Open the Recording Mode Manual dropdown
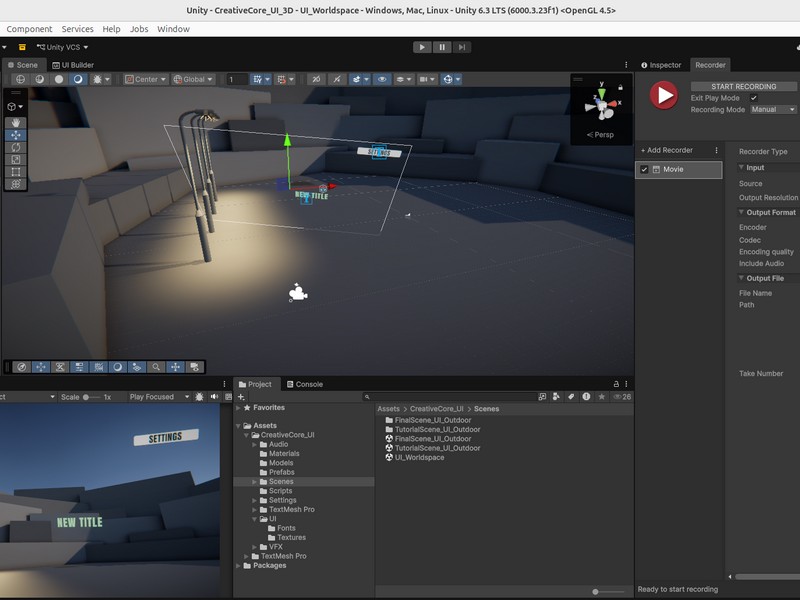Screen dimensions: 800x600 pyautogui.click(x=773, y=110)
